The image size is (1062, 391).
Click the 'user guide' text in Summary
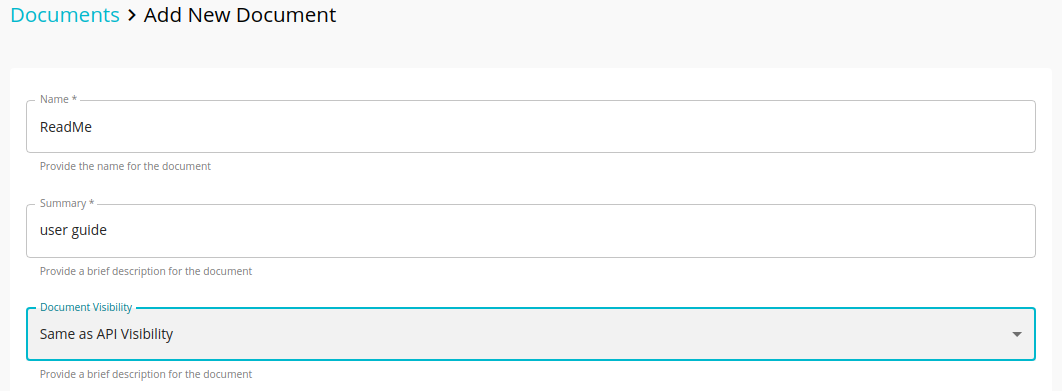coord(73,230)
